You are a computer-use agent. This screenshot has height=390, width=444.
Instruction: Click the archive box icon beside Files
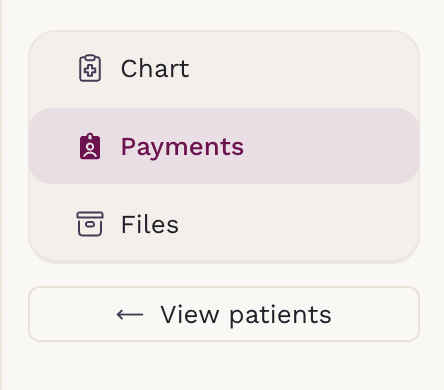pyautogui.click(x=90, y=224)
